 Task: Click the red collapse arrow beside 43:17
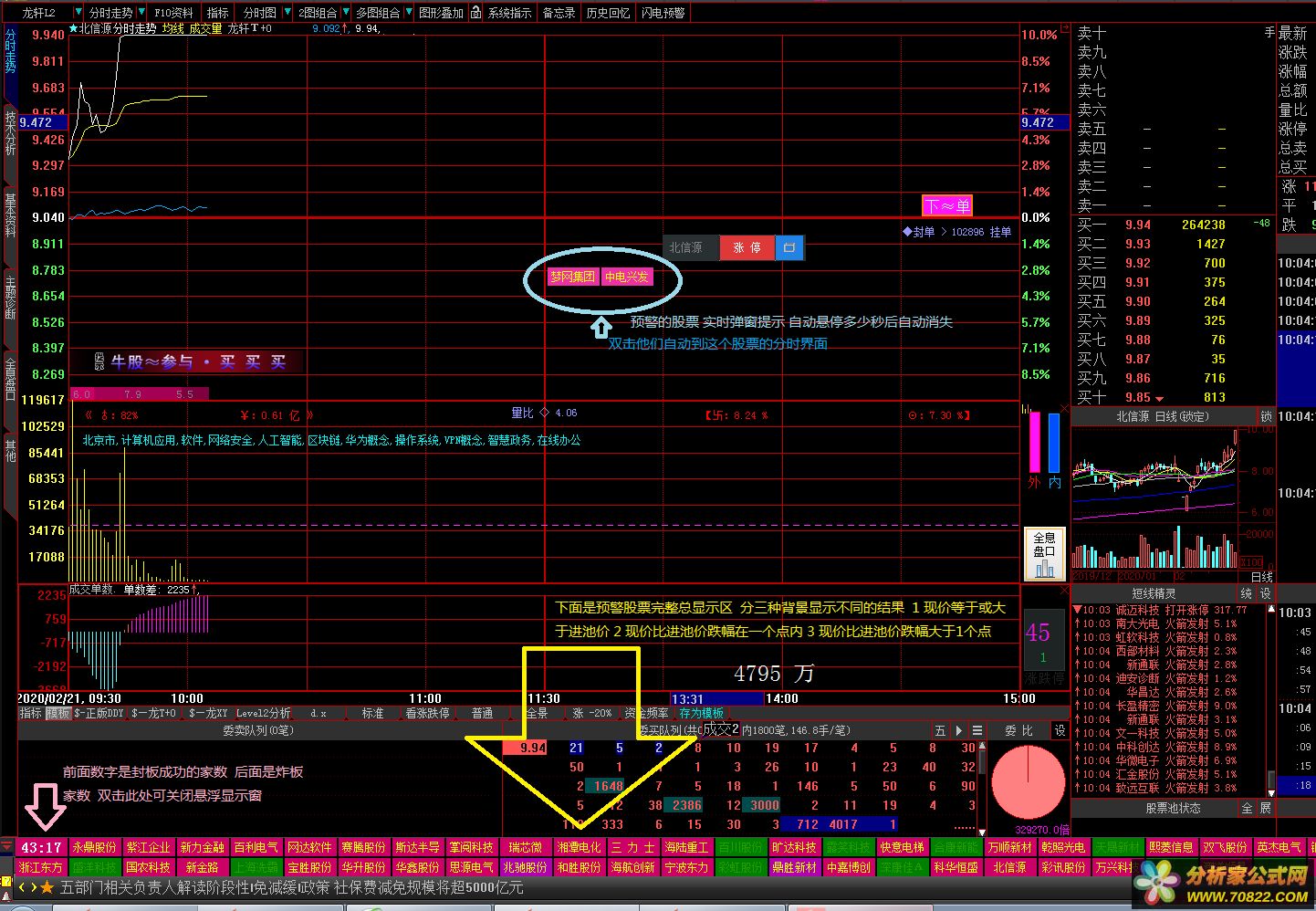pyautogui.click(x=7, y=847)
